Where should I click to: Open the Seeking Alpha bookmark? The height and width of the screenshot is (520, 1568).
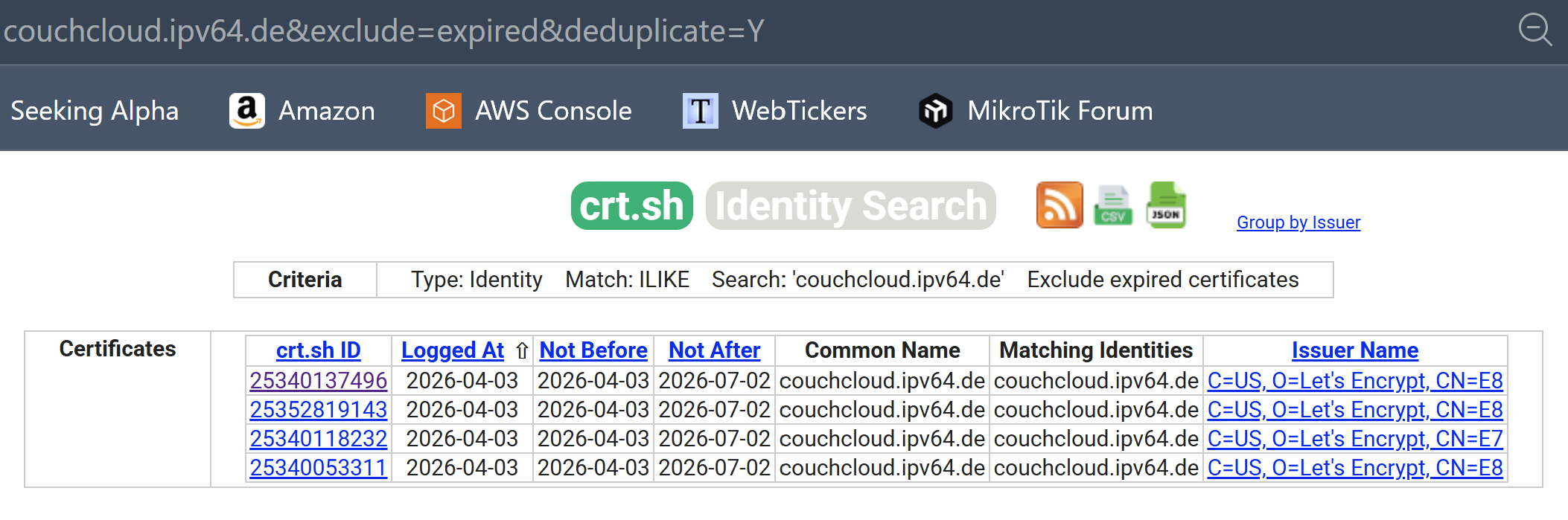(95, 111)
